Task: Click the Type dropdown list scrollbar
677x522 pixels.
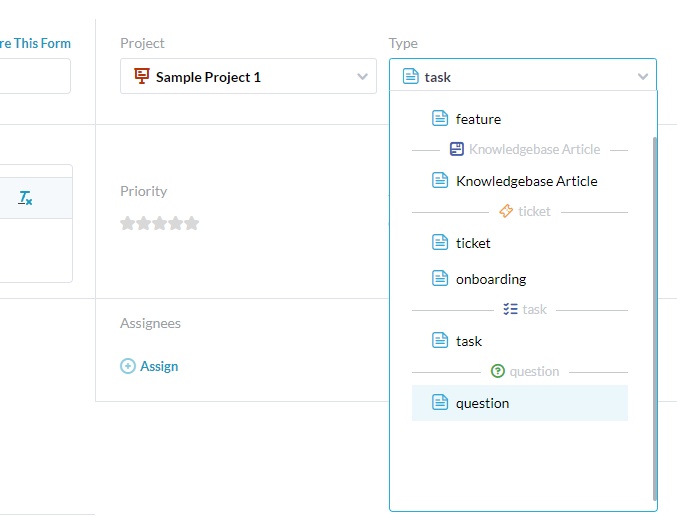Action: (655, 300)
